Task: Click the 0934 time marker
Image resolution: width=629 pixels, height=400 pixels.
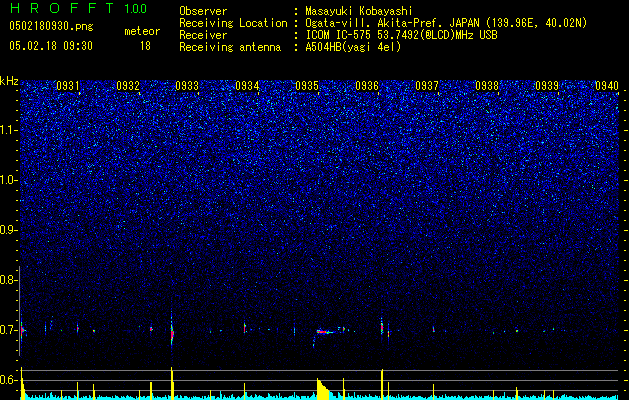Action: (x=247, y=86)
